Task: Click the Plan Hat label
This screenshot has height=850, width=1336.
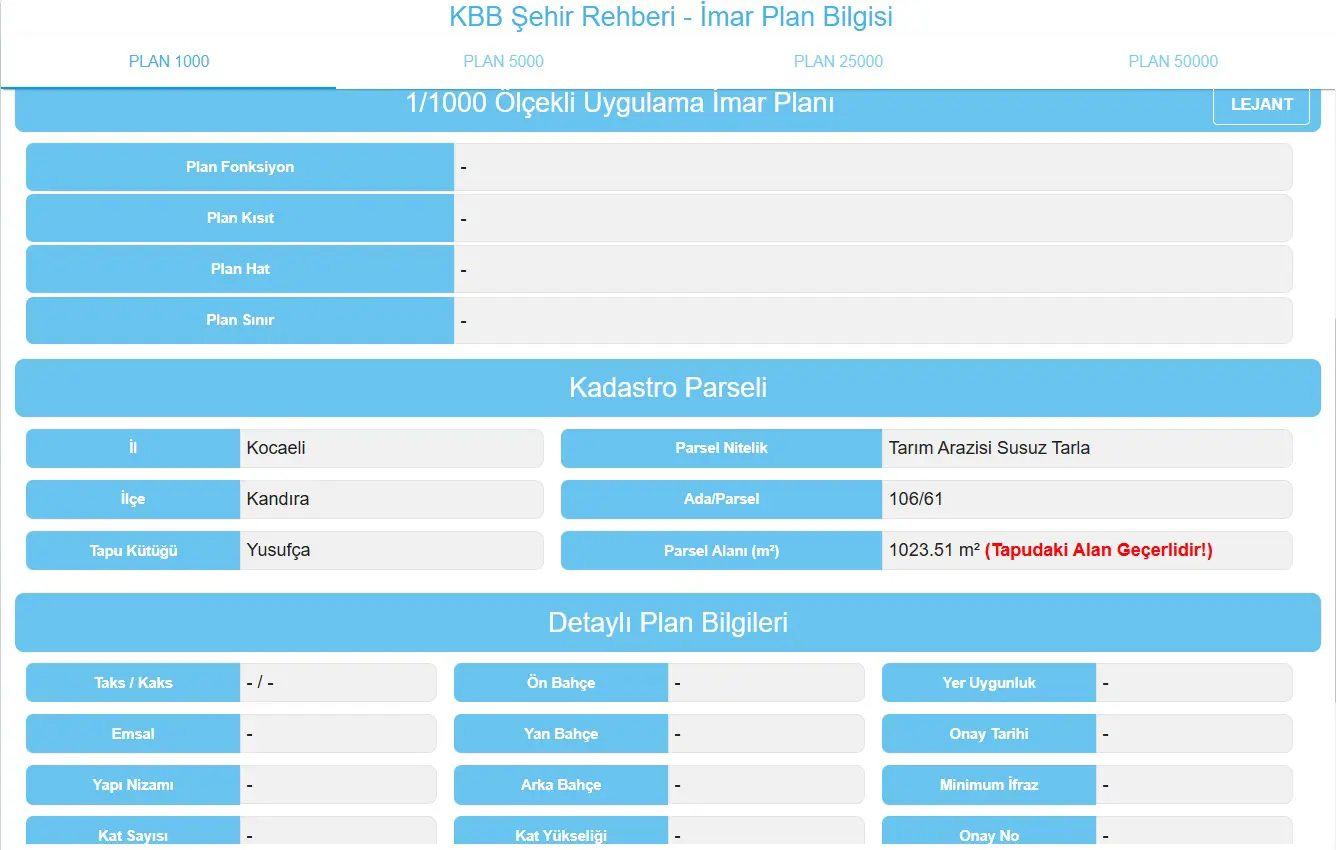Action: [240, 269]
